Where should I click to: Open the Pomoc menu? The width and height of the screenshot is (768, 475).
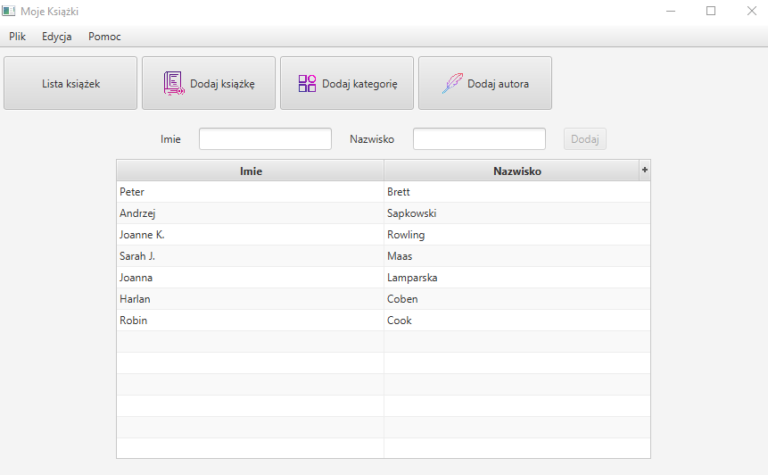click(104, 36)
